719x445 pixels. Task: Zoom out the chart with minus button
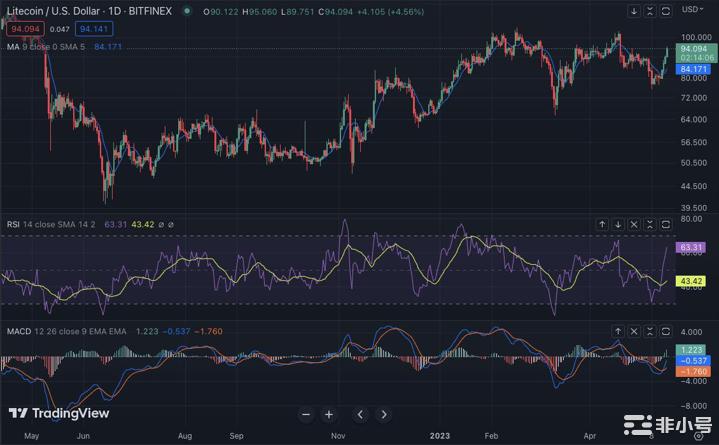(x=307, y=414)
